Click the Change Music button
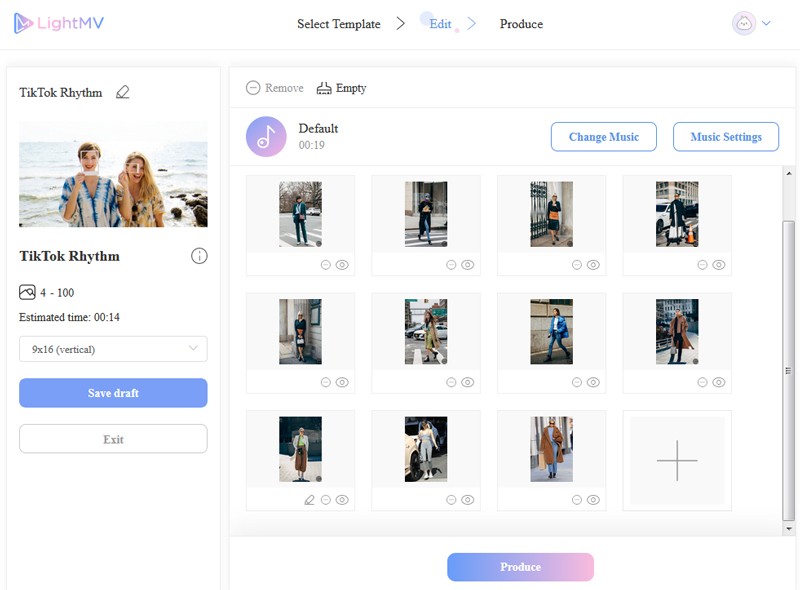The width and height of the screenshot is (800, 590). coord(603,137)
